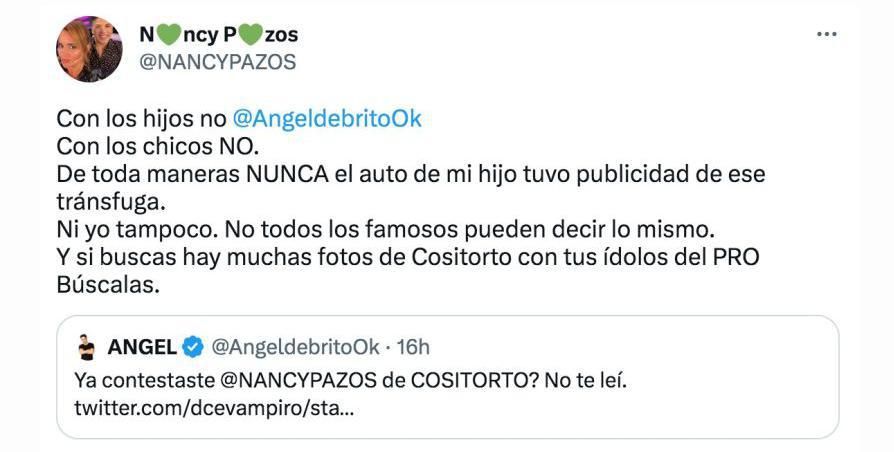Click the ANGEL name in quoted tweet
Viewport: 894px width, 452px height.
tap(142, 347)
